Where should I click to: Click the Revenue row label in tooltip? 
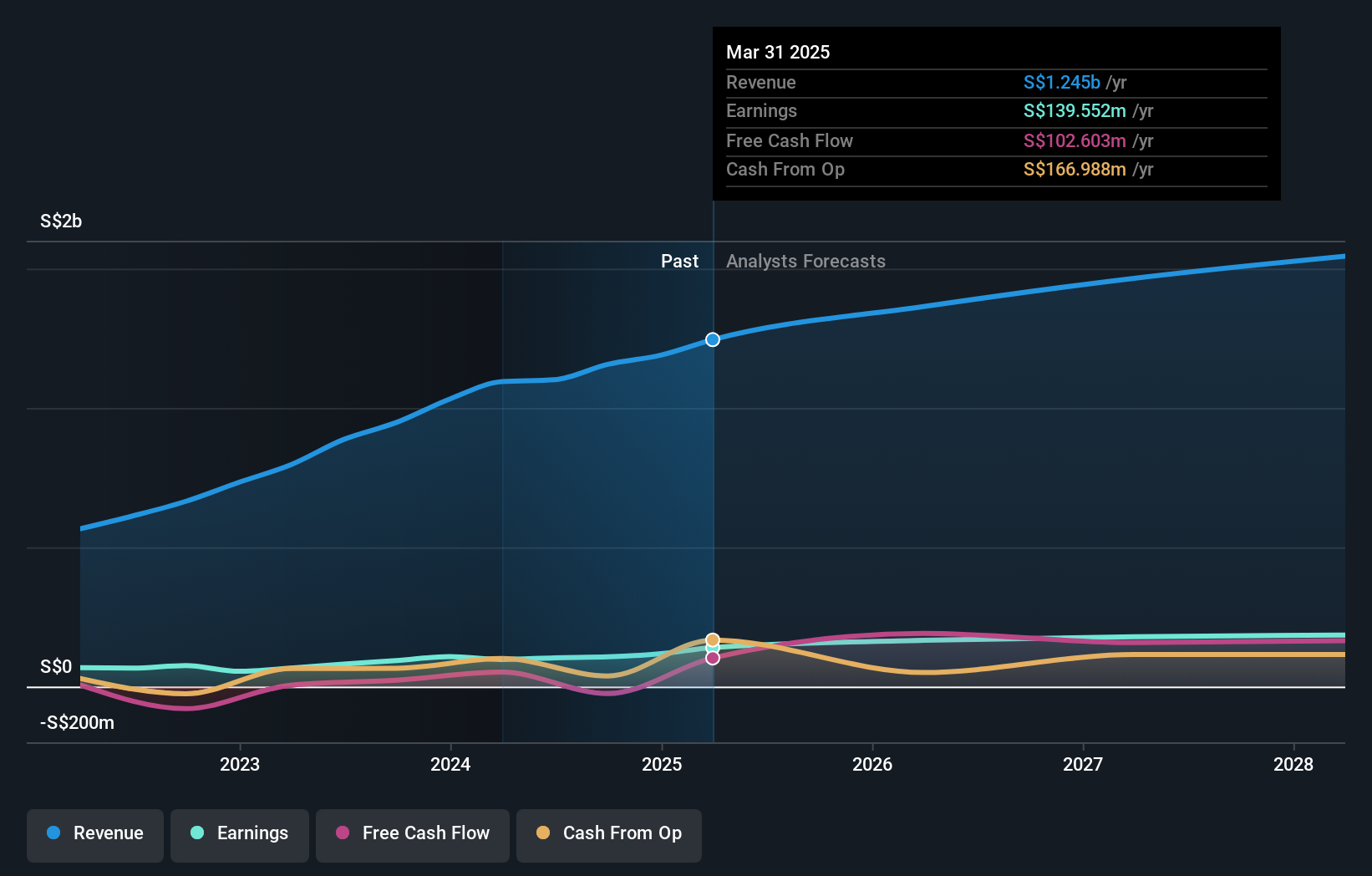(x=761, y=82)
